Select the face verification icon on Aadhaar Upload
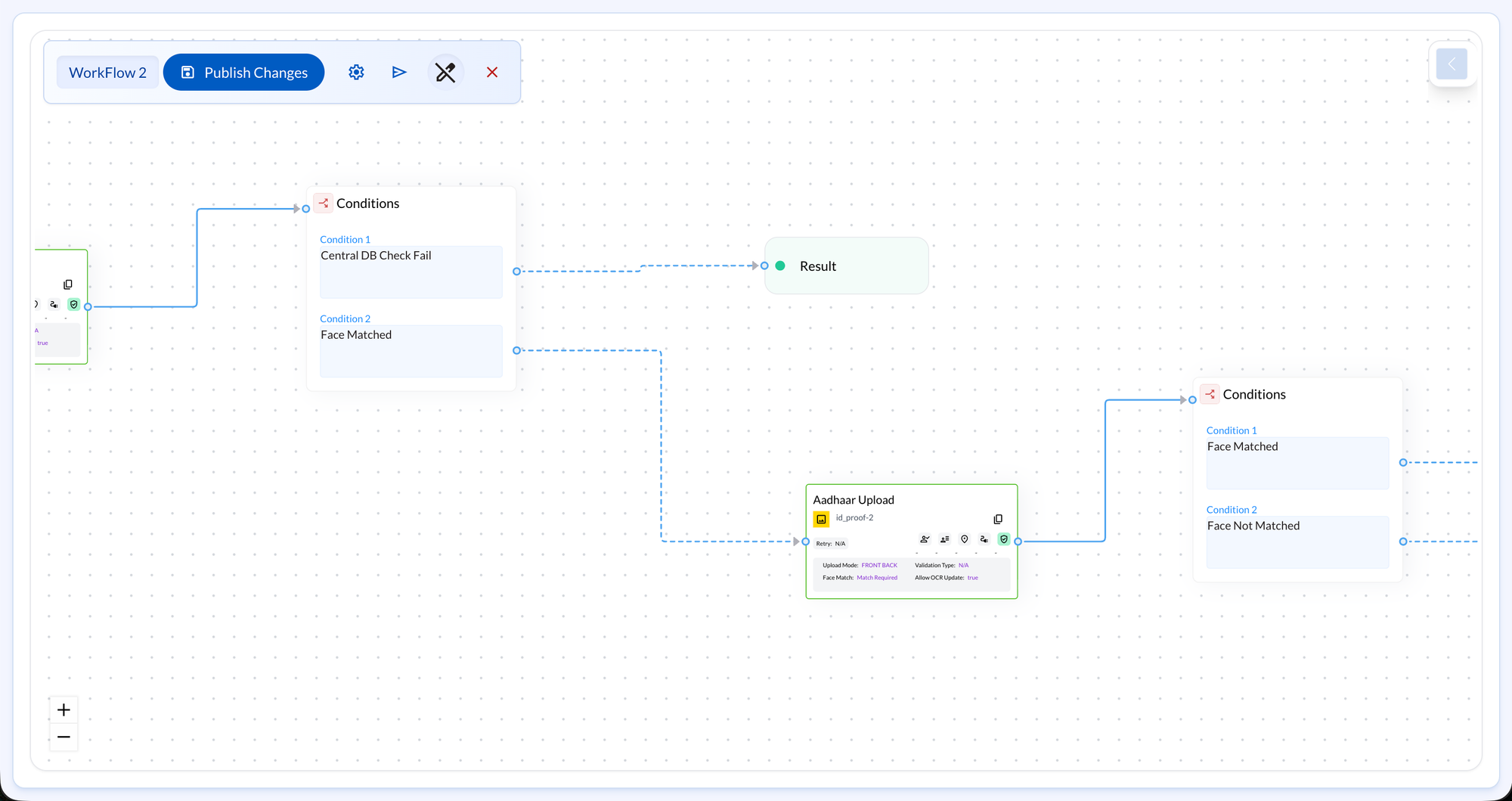The height and width of the screenshot is (801, 1512). (924, 540)
